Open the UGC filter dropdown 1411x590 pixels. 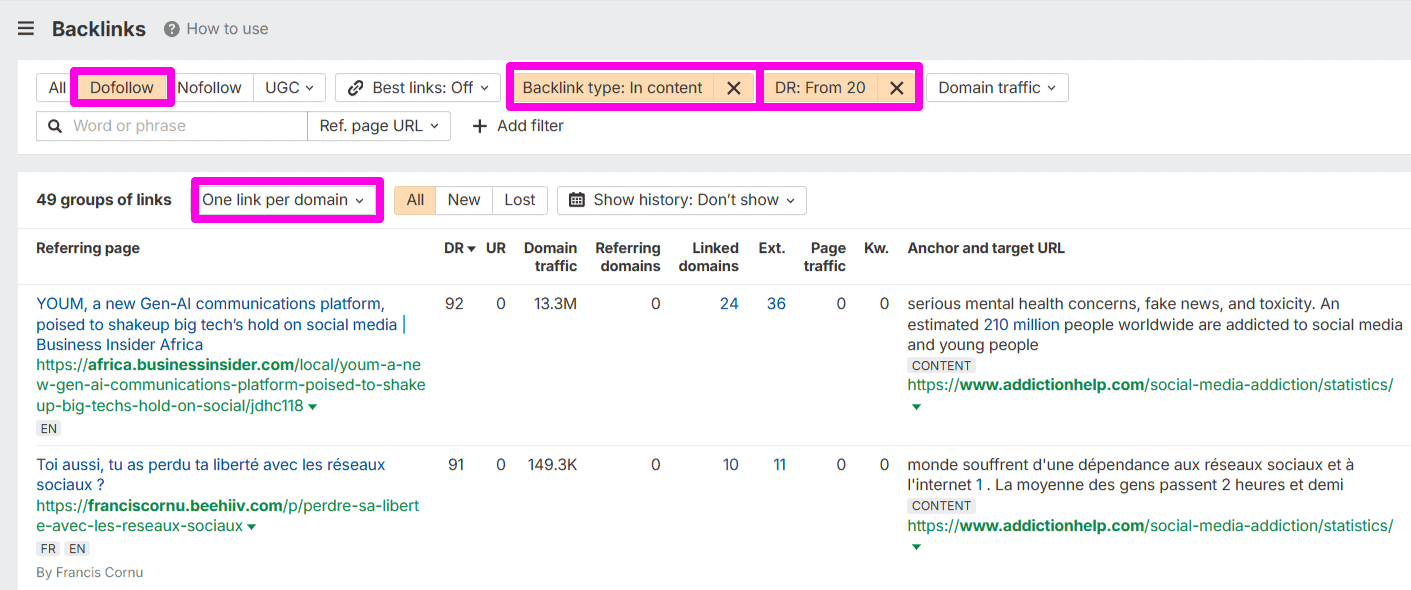(x=289, y=87)
